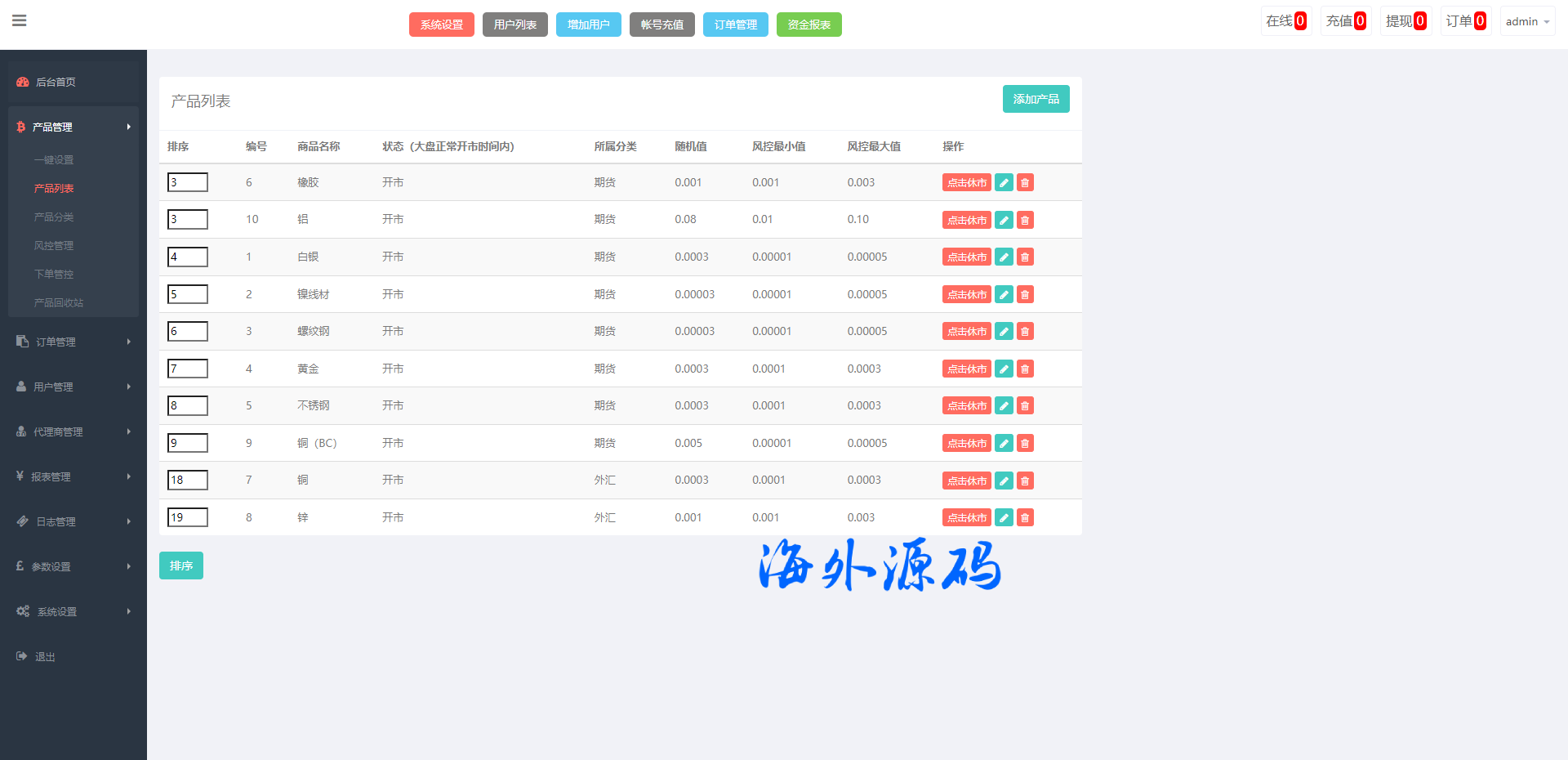The image size is (1568, 760).
Task: Click the sort order input for 白银
Action: pos(188,257)
